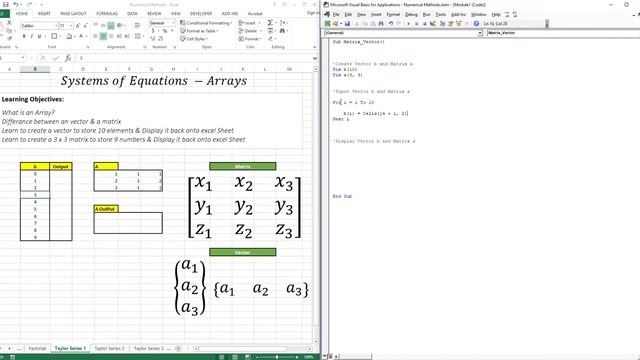This screenshot has width=640, height=360.
Task: Toggle center horizontal alignment in the ribbon
Action: 103,36
